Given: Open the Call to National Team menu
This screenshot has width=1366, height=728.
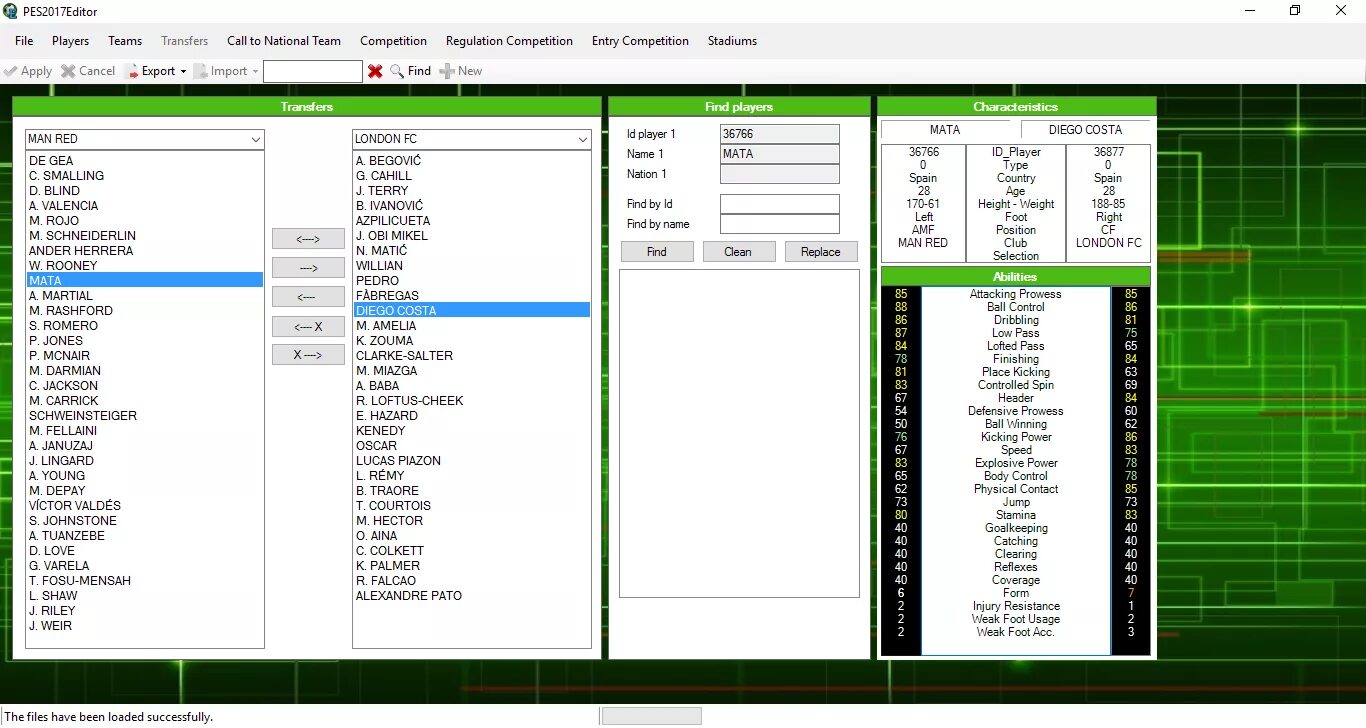Looking at the screenshot, I should (284, 41).
